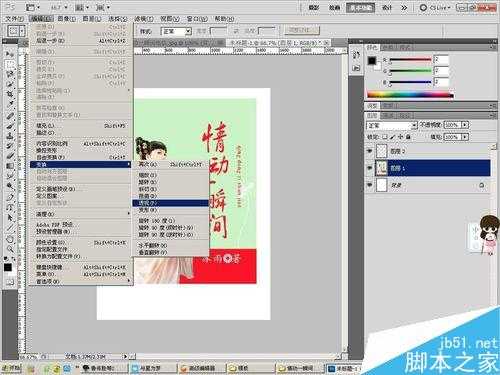Open the 文件(F) File menu
The height and width of the screenshot is (375, 500).
point(15,19)
